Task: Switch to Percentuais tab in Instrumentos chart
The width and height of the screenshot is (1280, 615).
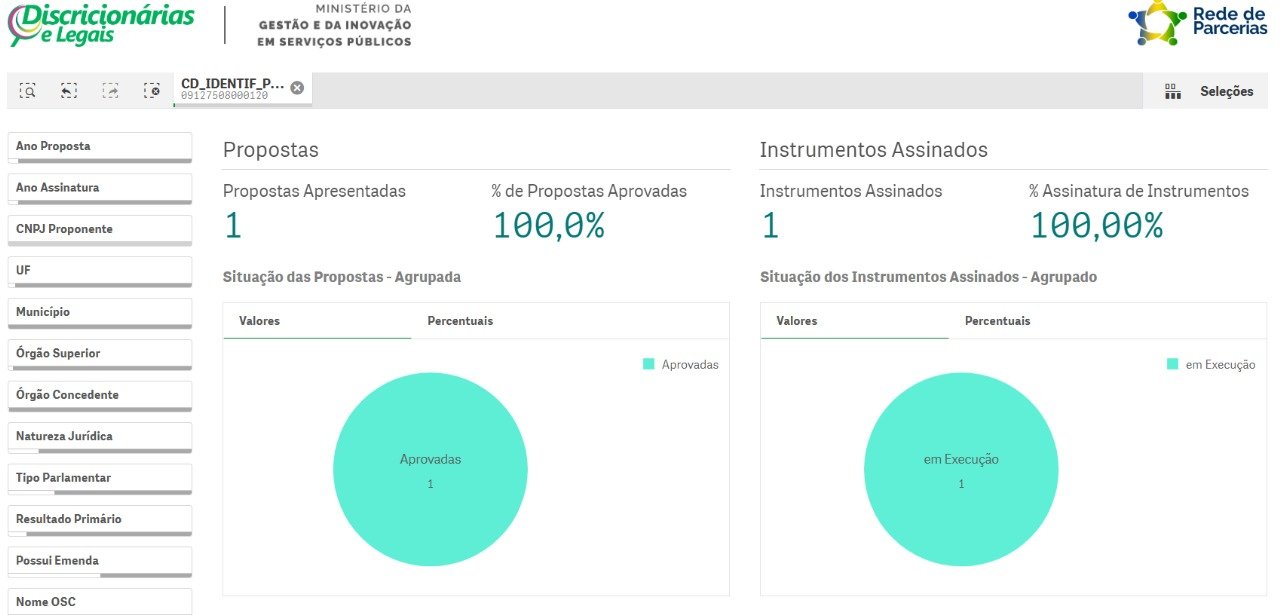Action: 997,321
